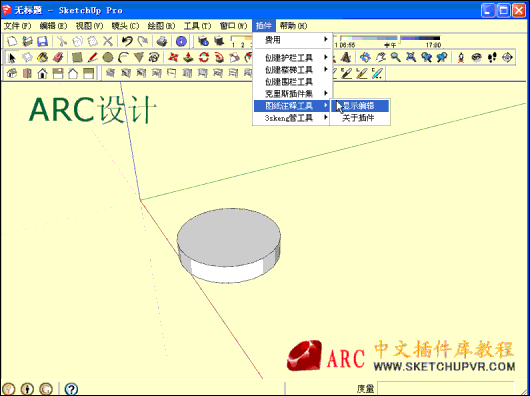This screenshot has height=396, width=530.
Task: Click the Undo arrow icon
Action: [x=127, y=42]
